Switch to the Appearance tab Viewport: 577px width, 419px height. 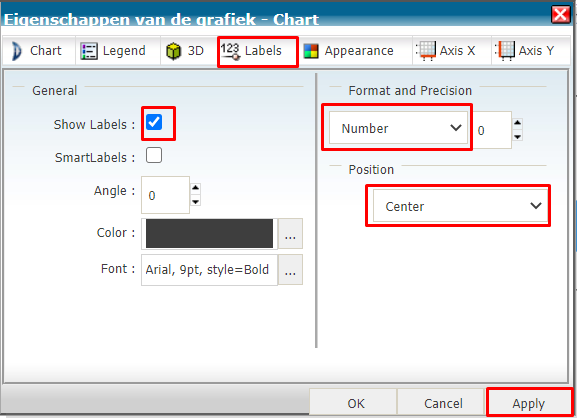[348, 51]
